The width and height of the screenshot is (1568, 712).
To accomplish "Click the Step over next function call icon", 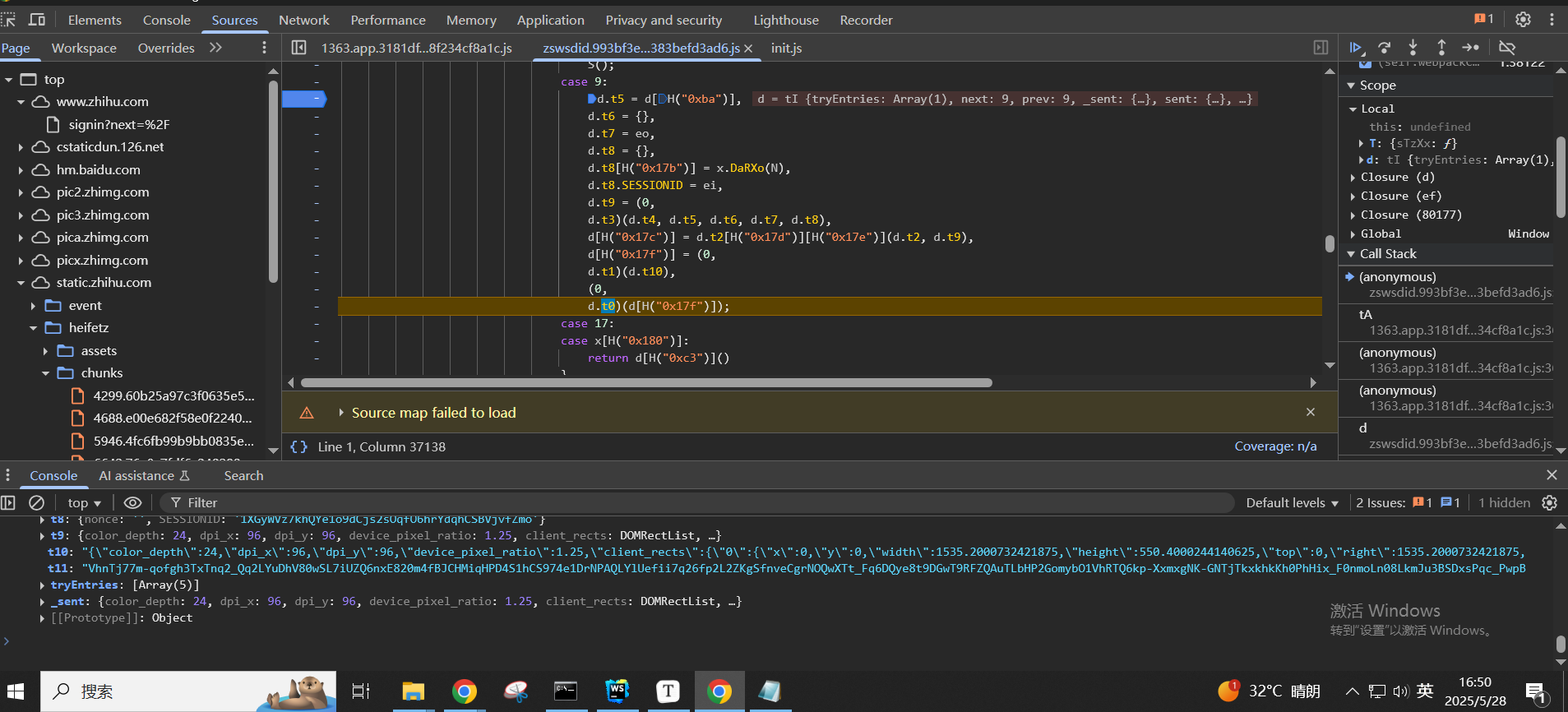I will pos(1385,48).
